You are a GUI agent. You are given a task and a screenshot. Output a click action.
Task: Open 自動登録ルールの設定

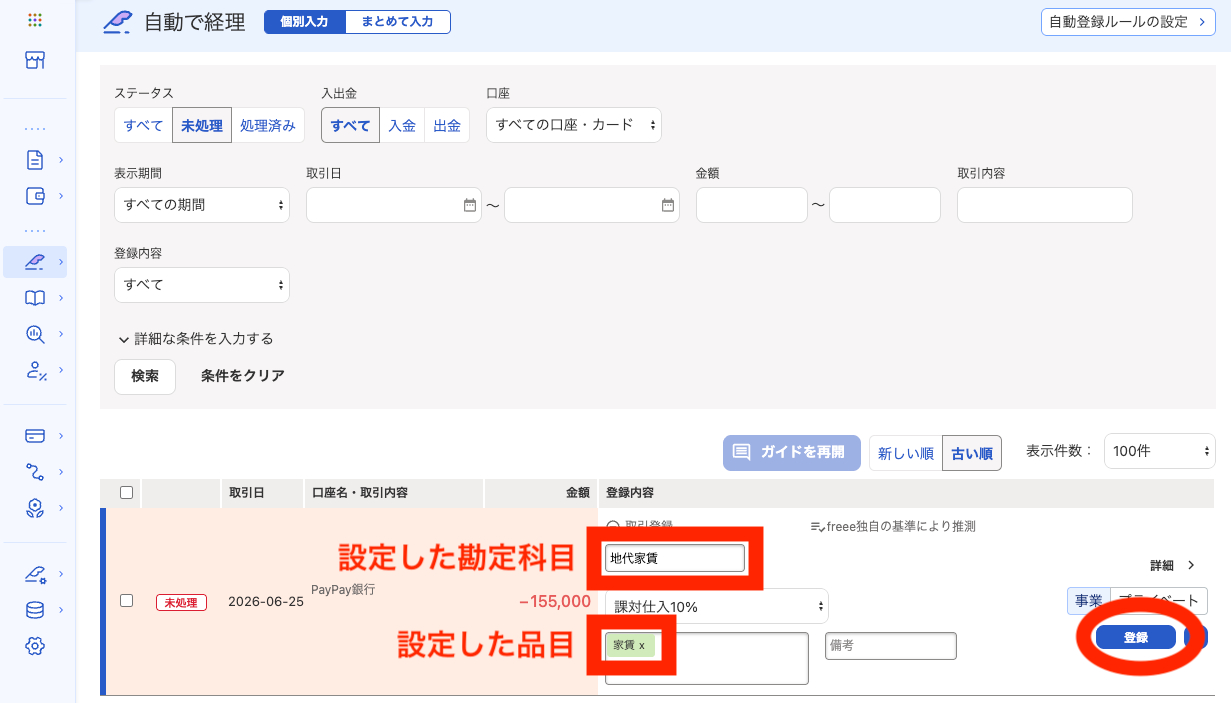click(x=1128, y=21)
